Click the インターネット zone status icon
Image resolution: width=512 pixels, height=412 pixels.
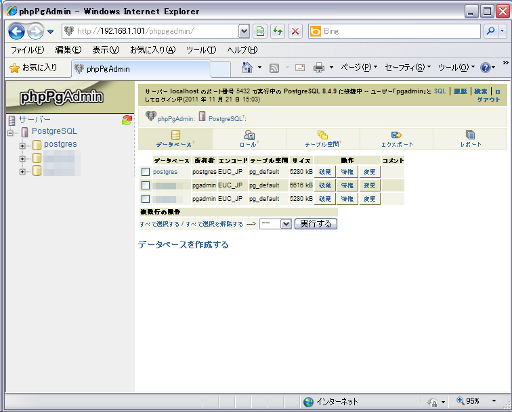click(x=308, y=402)
